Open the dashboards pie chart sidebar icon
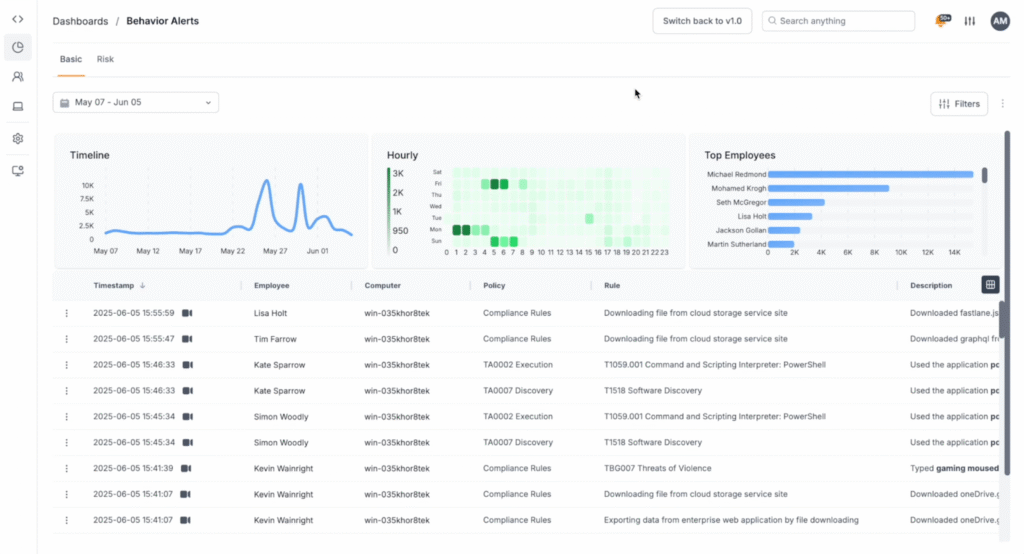Screen dimensions: 1024x554 18,47
